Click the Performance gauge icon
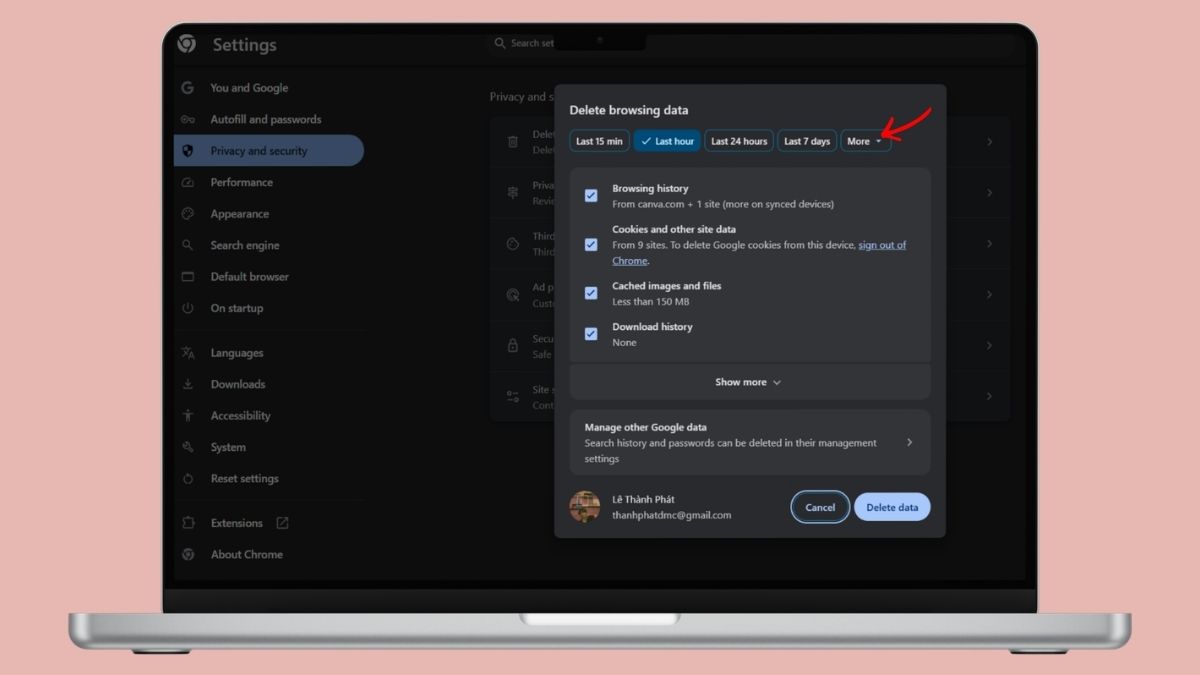 tap(187, 182)
